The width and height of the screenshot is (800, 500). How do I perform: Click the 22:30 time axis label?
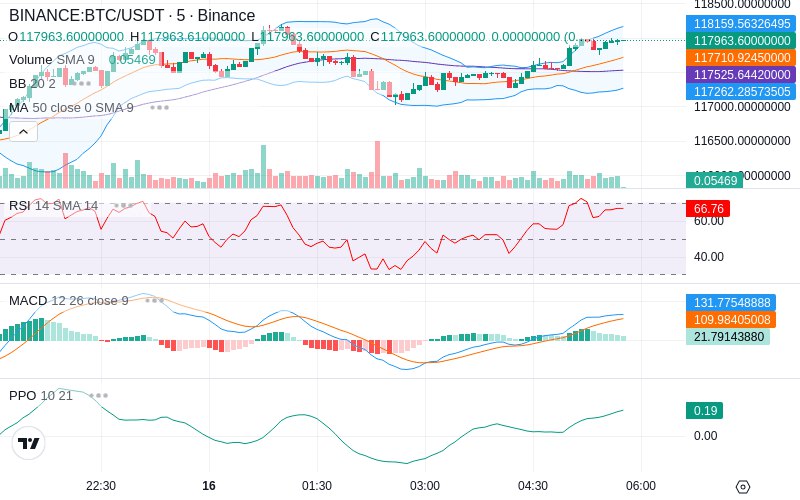[101, 486]
